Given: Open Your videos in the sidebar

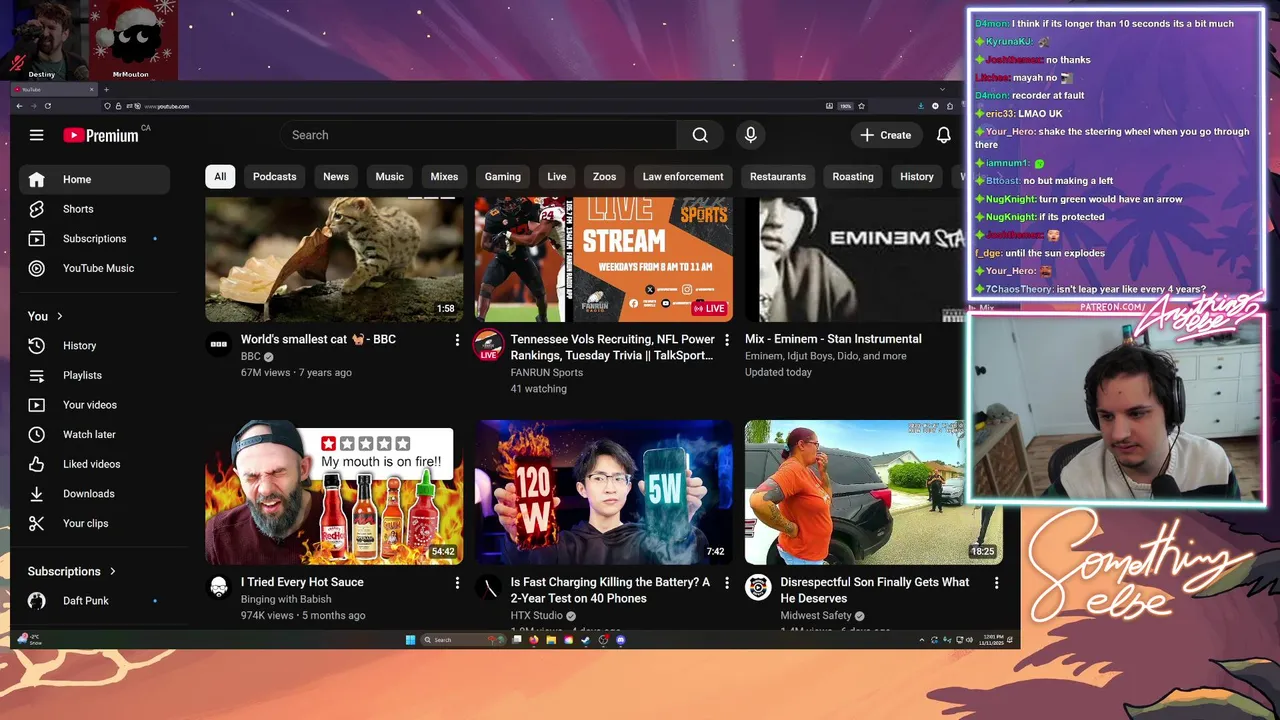Looking at the screenshot, I should click(94, 405).
